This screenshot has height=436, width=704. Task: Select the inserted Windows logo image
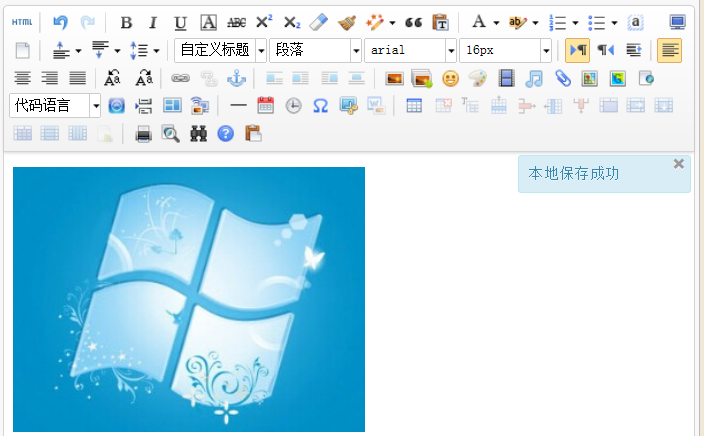pyautogui.click(x=189, y=299)
